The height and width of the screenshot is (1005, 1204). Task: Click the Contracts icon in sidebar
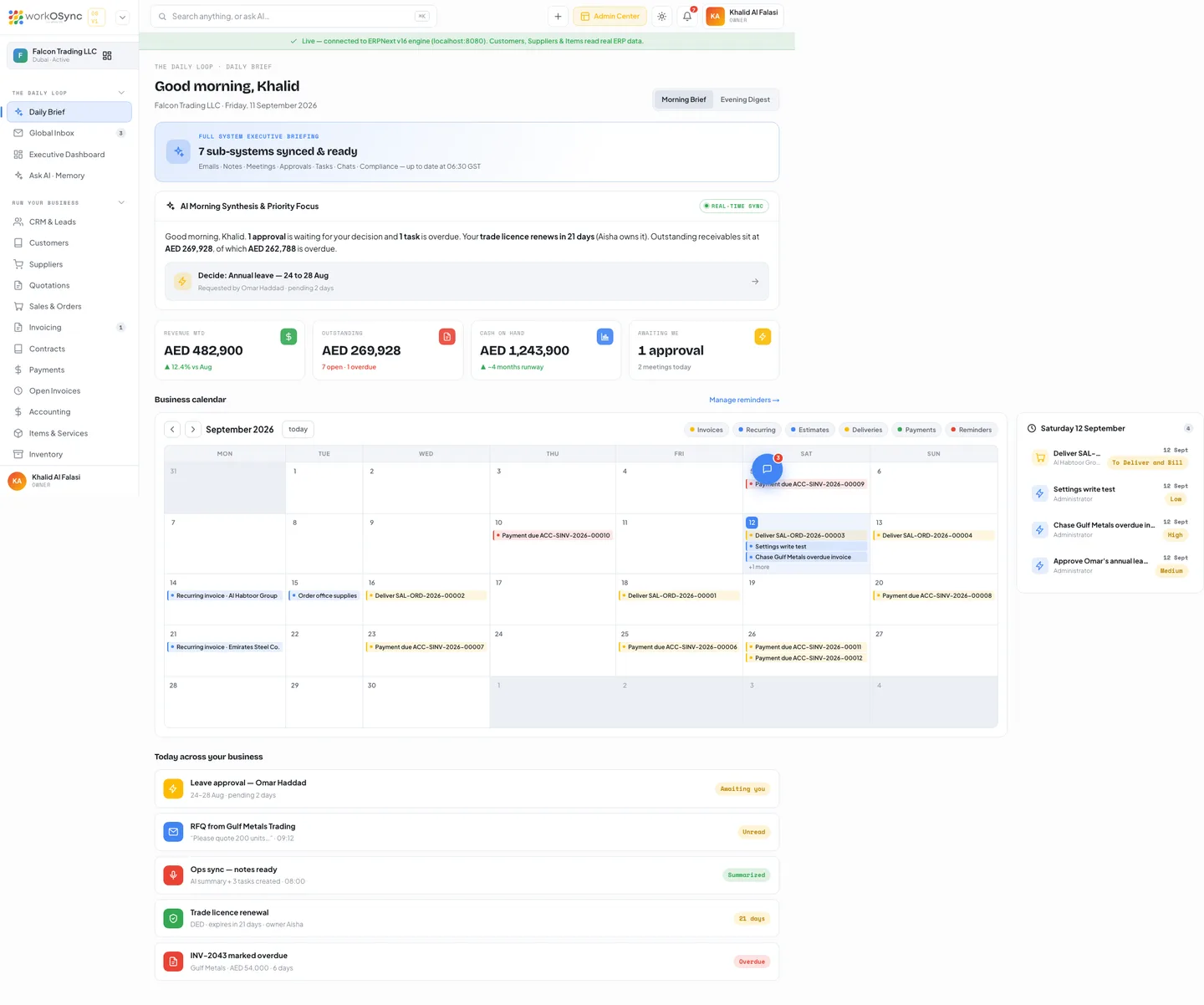pos(18,349)
